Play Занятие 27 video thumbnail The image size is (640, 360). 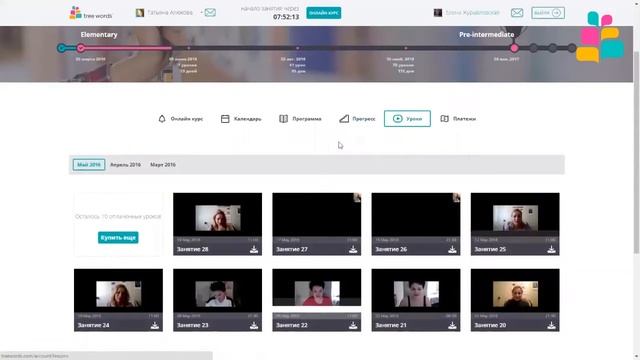(317, 218)
